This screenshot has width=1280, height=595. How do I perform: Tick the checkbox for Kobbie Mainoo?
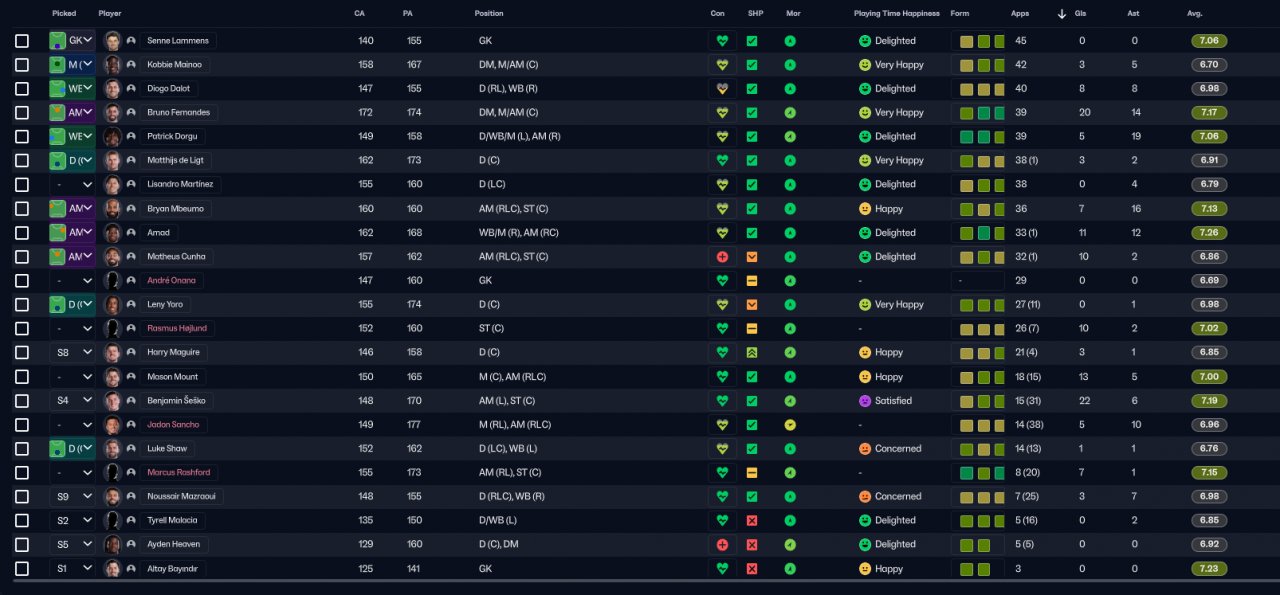coord(22,65)
